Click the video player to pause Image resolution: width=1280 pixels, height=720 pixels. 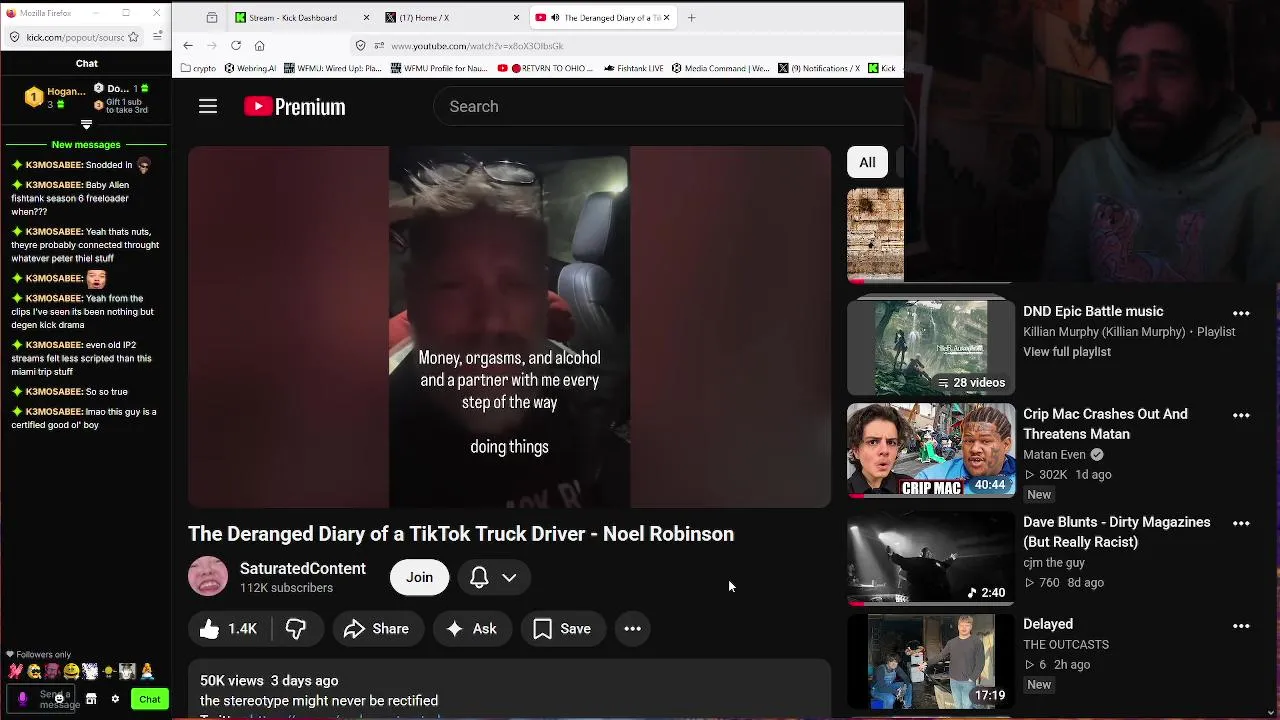pos(509,327)
